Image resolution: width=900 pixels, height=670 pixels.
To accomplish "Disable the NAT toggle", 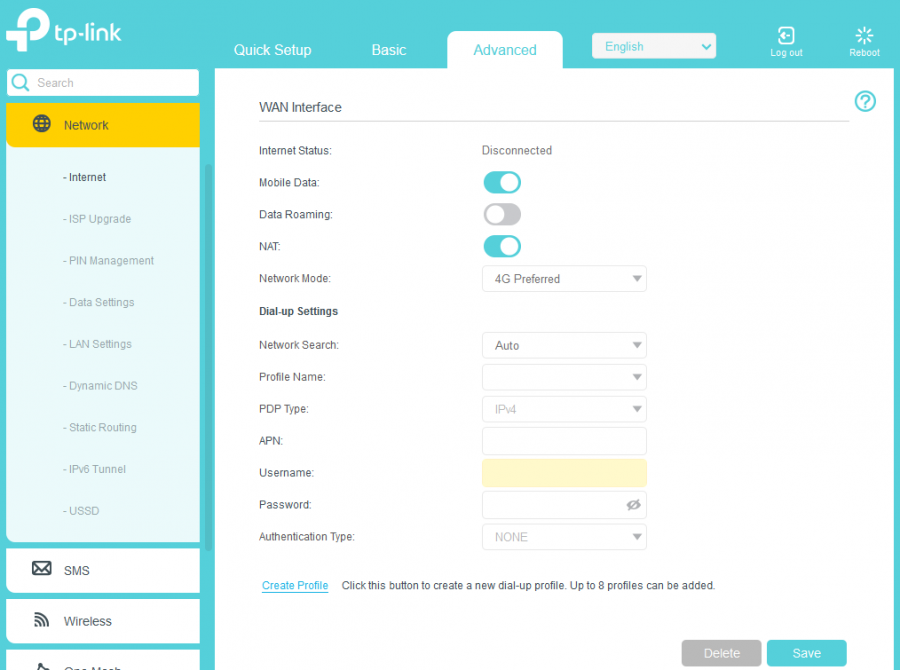I will pyautogui.click(x=502, y=246).
